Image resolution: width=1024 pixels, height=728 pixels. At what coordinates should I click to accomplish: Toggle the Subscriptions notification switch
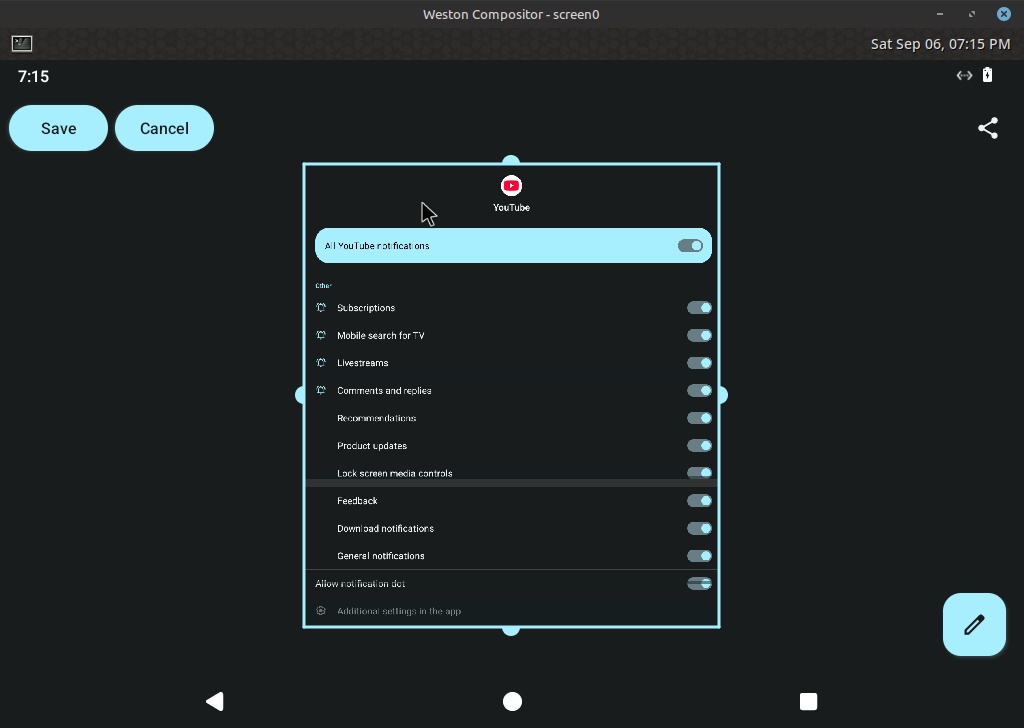[699, 308]
